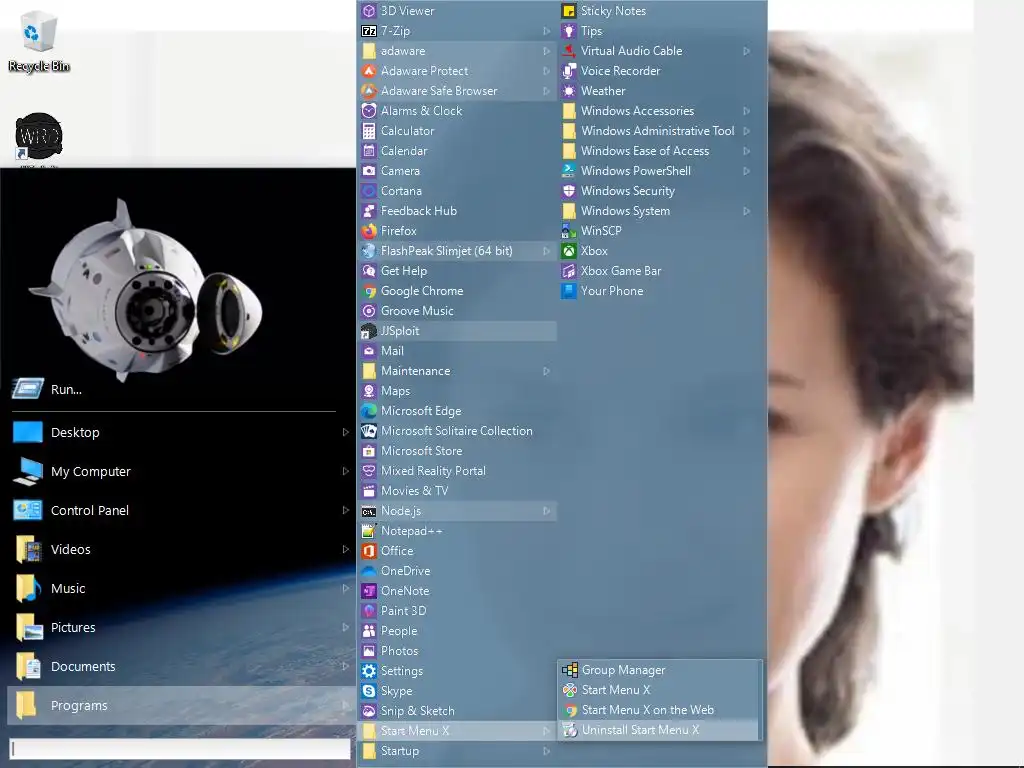The width and height of the screenshot is (1024, 768).
Task: Open the WRC desktop shortcut
Action: [x=39, y=138]
